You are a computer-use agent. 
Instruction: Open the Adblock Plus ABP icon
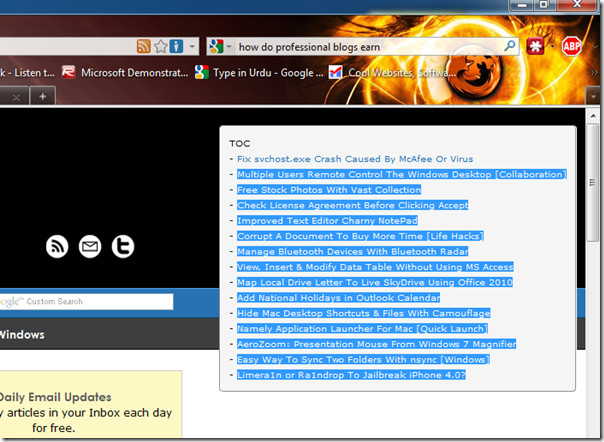(x=572, y=46)
